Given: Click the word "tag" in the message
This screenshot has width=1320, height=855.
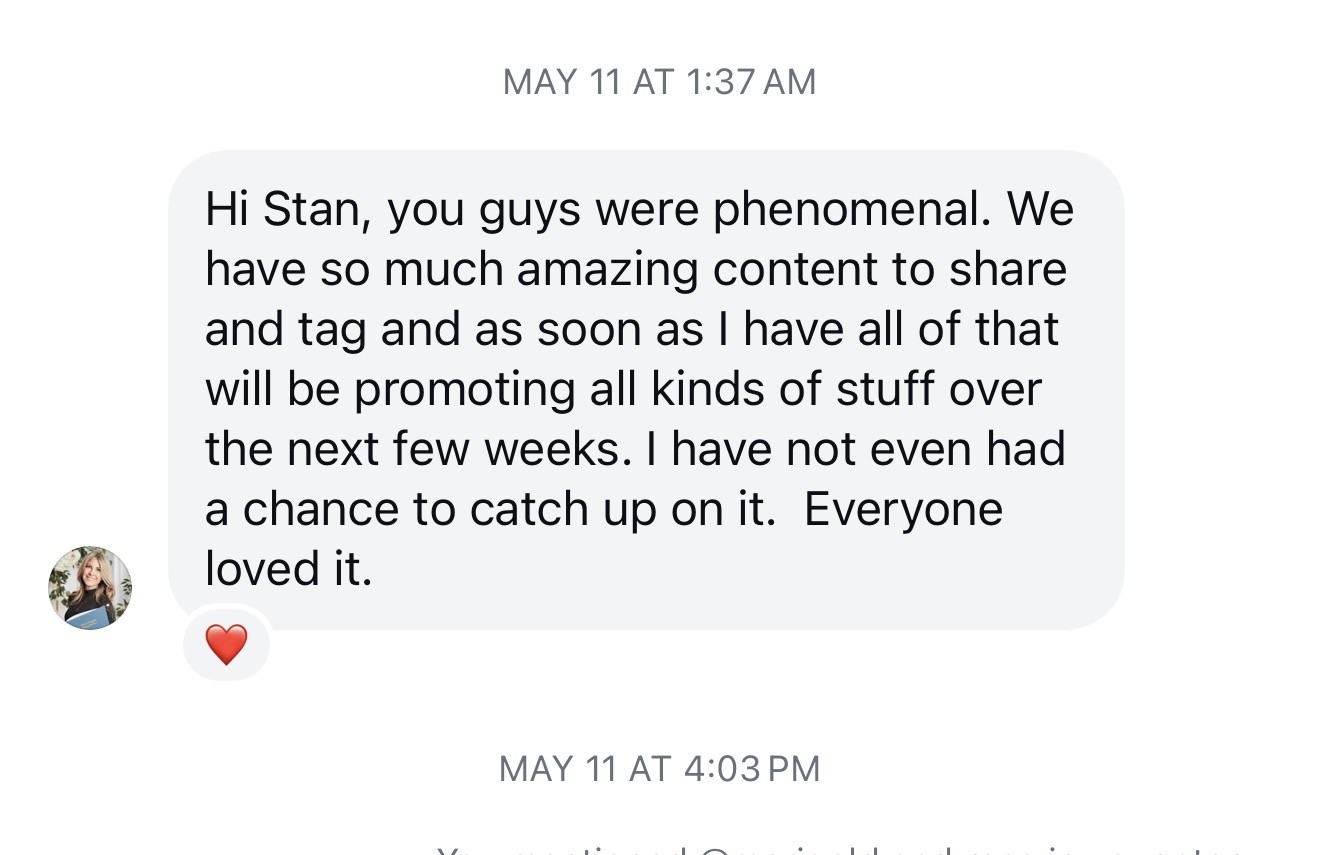Looking at the screenshot, I should click(x=335, y=330).
